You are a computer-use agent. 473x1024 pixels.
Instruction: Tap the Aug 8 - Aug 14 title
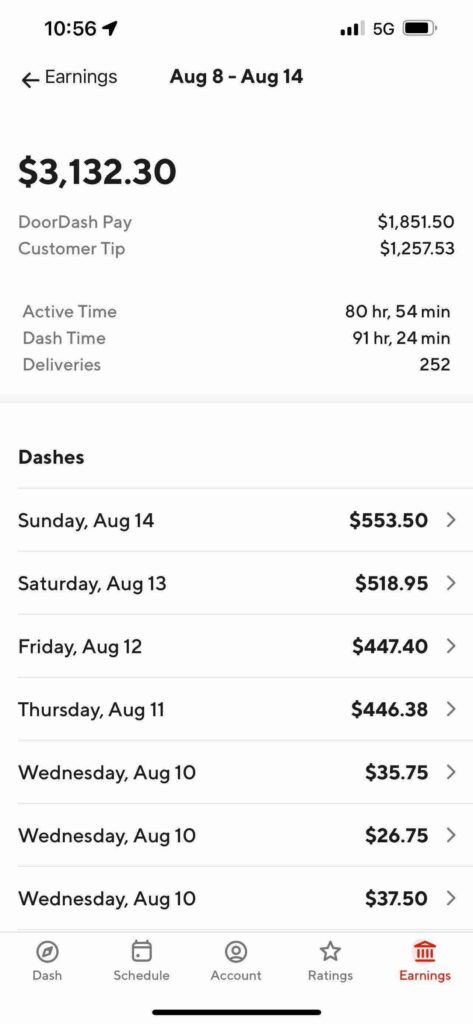[x=236, y=77]
